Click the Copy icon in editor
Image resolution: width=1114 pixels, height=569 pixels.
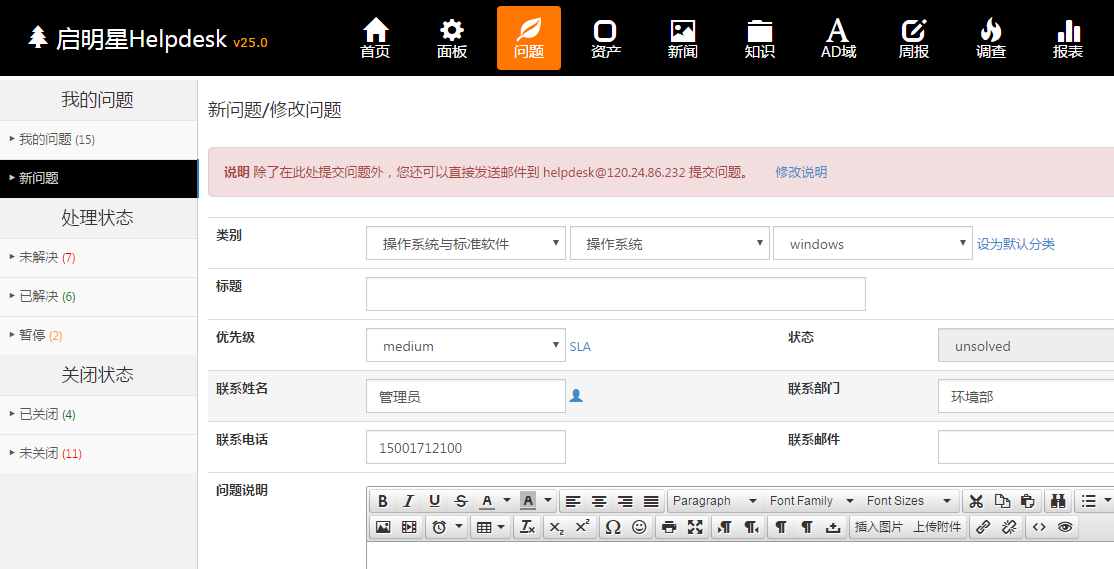(1002, 502)
